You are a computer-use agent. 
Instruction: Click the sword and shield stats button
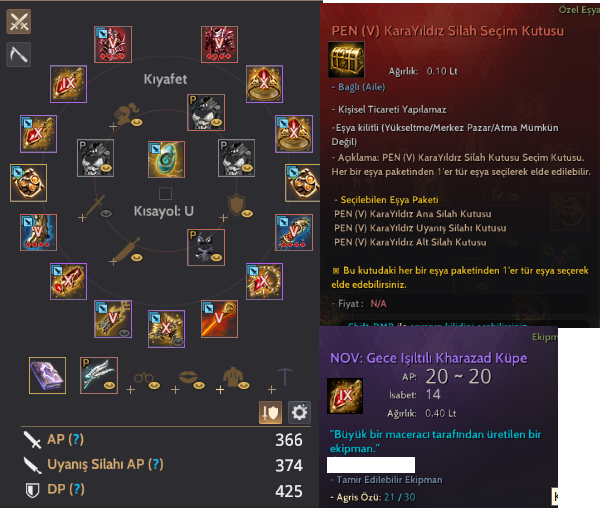click(x=271, y=412)
